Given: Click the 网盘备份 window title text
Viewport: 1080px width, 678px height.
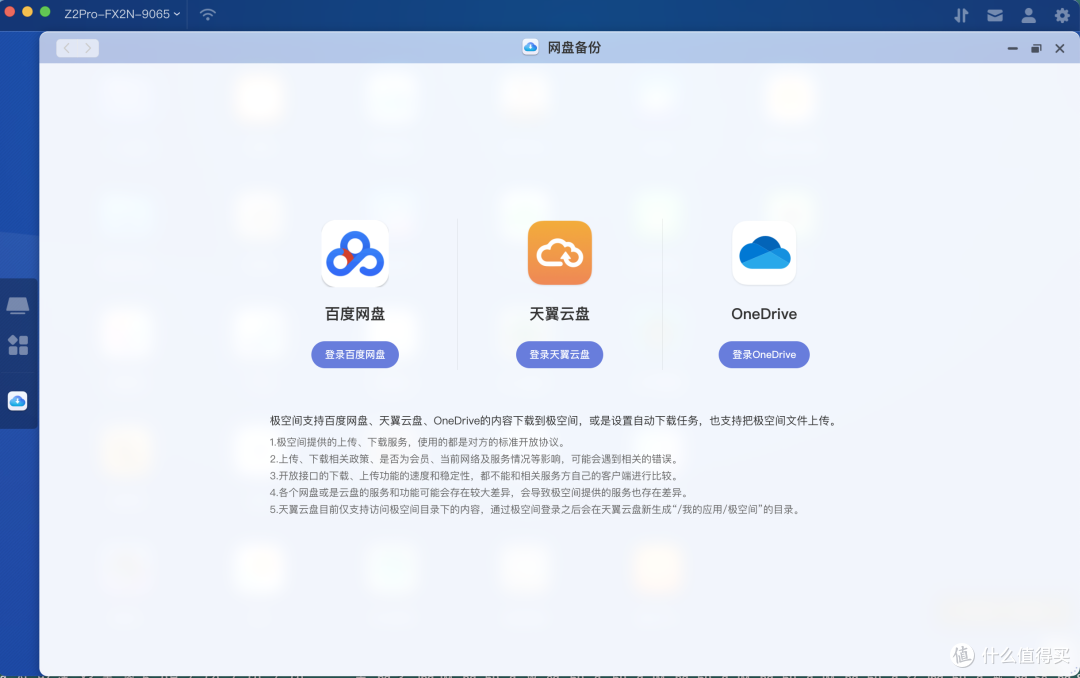Looking at the screenshot, I should pos(574,48).
